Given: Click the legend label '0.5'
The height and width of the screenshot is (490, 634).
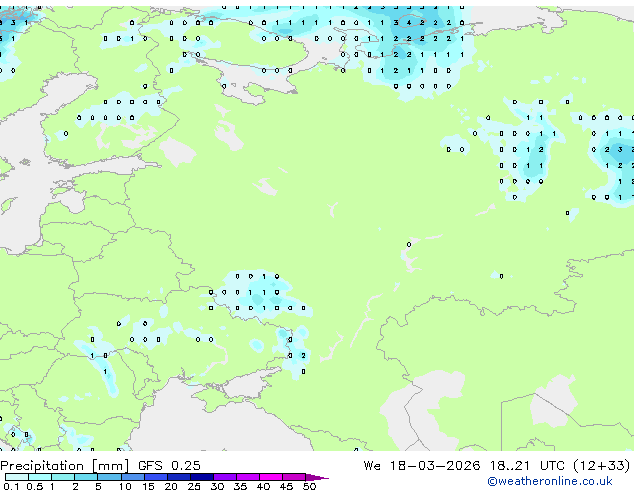Looking at the screenshot, I should tap(34, 486).
